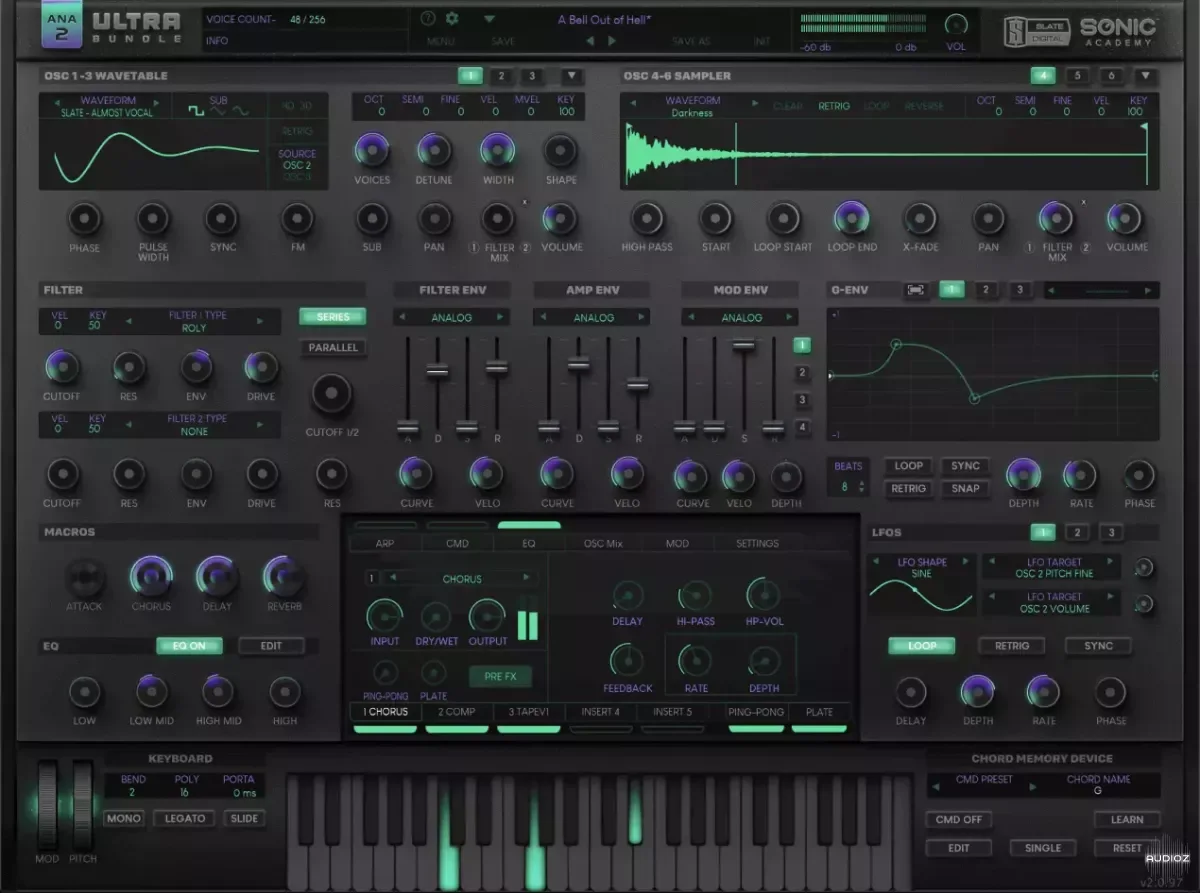Click the G-ENV fit-view icon
This screenshot has height=893, width=1200.
coord(915,290)
